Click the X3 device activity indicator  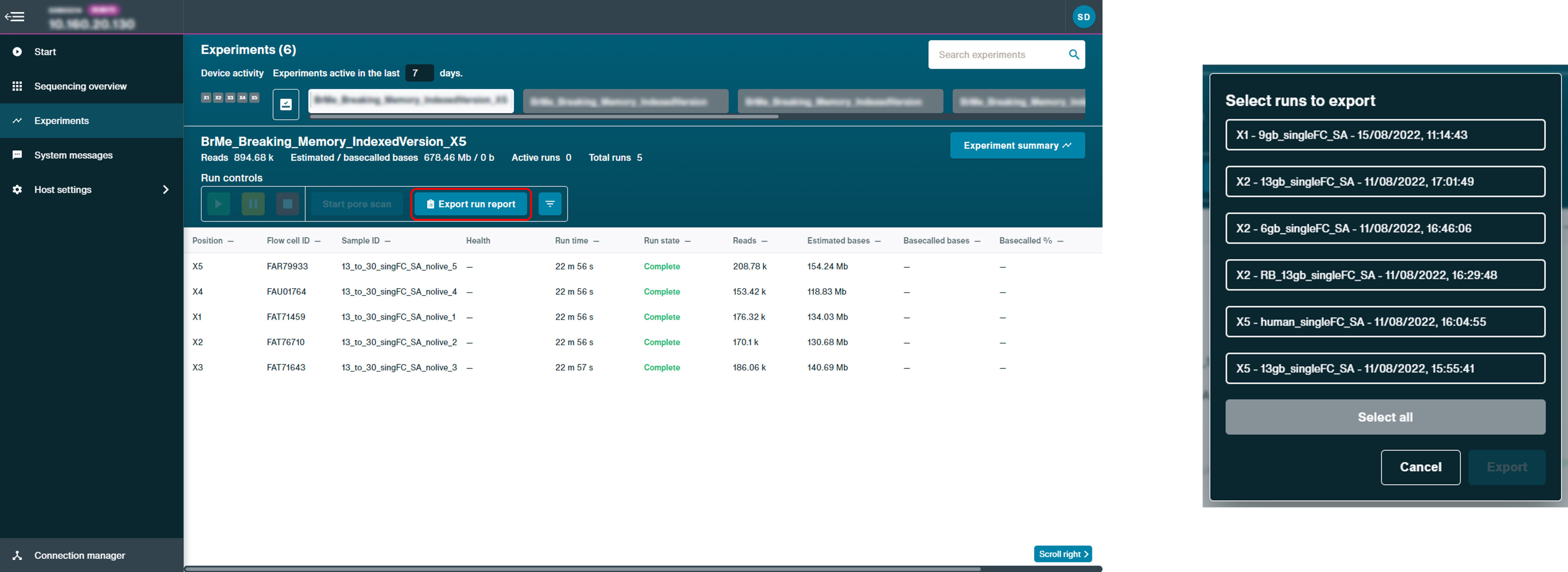tap(230, 97)
